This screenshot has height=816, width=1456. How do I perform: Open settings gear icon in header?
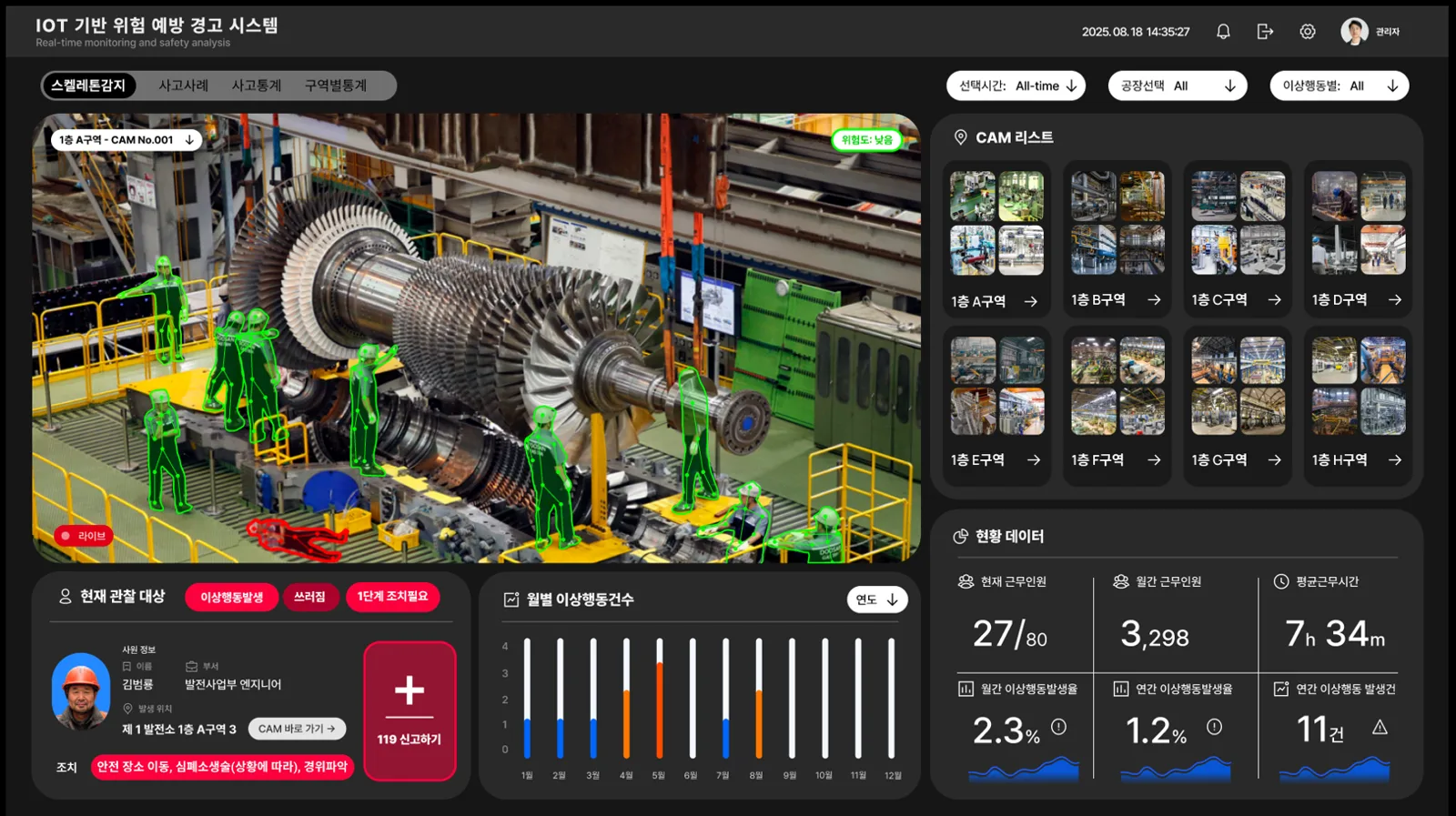pyautogui.click(x=1308, y=32)
